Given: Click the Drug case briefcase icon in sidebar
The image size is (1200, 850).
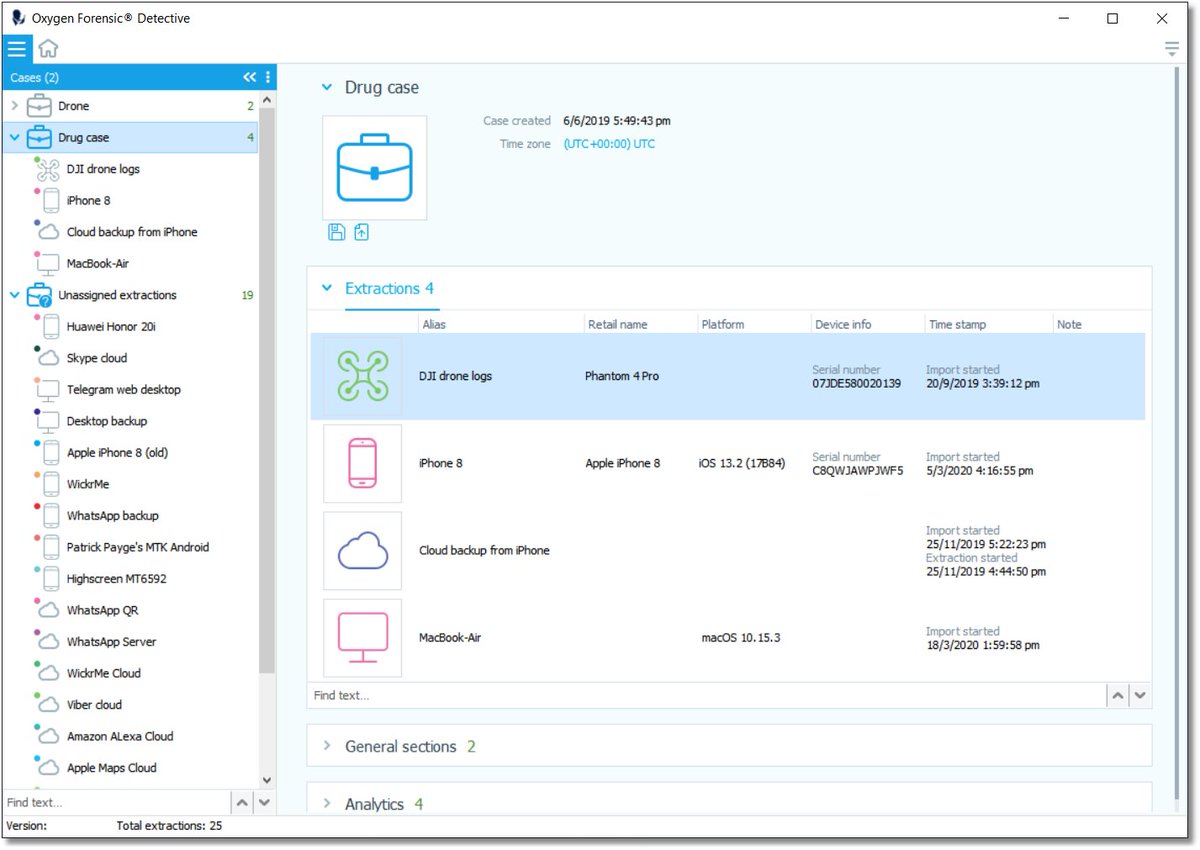Looking at the screenshot, I should point(39,137).
